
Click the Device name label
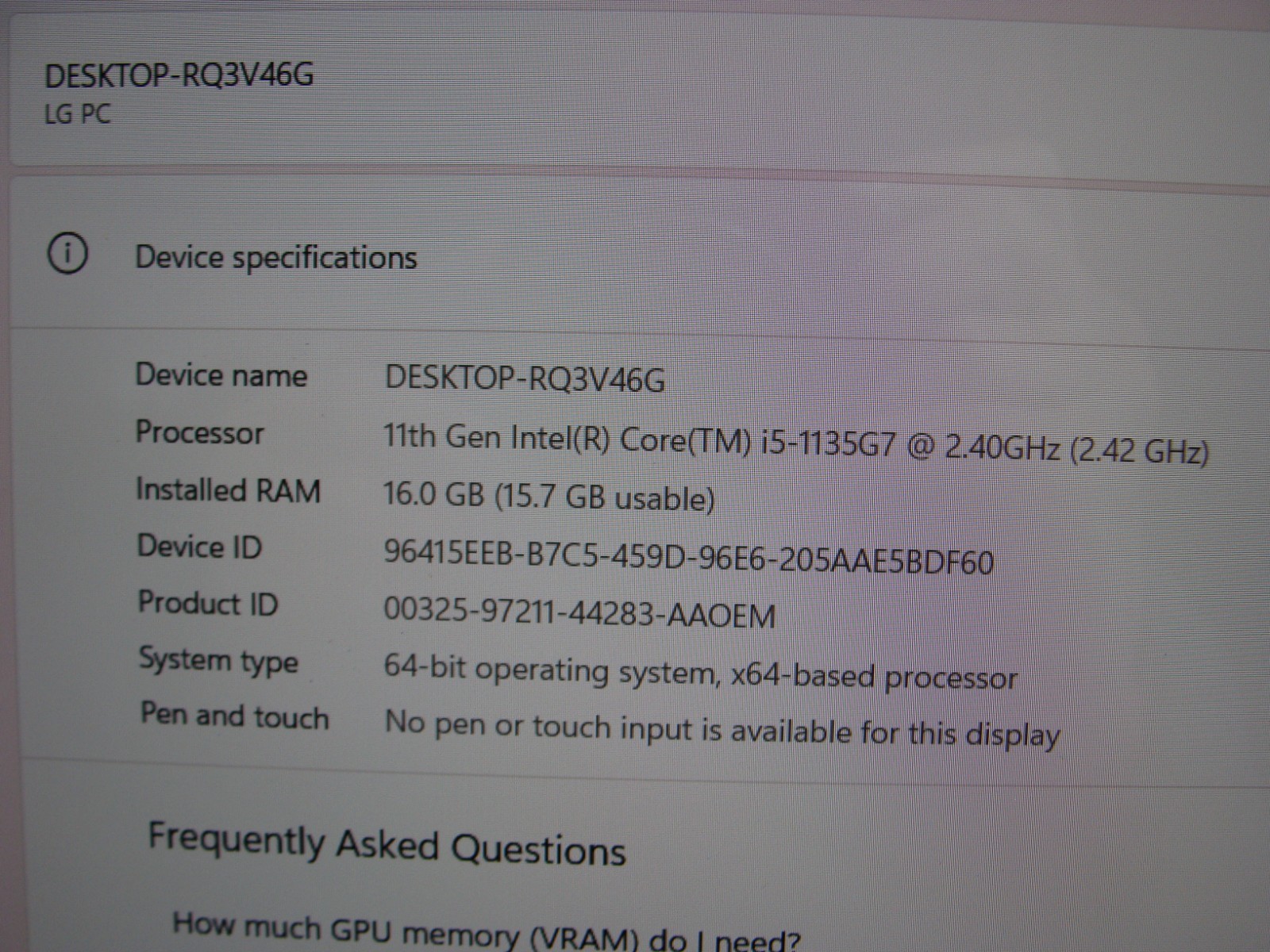coord(221,375)
